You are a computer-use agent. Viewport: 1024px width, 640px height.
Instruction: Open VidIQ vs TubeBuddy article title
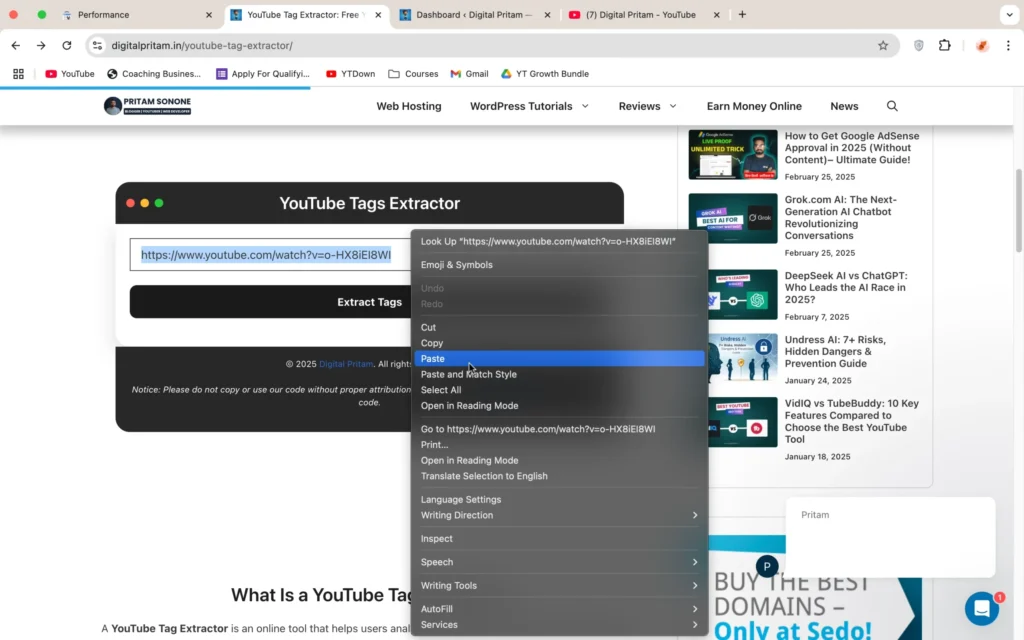click(852, 421)
